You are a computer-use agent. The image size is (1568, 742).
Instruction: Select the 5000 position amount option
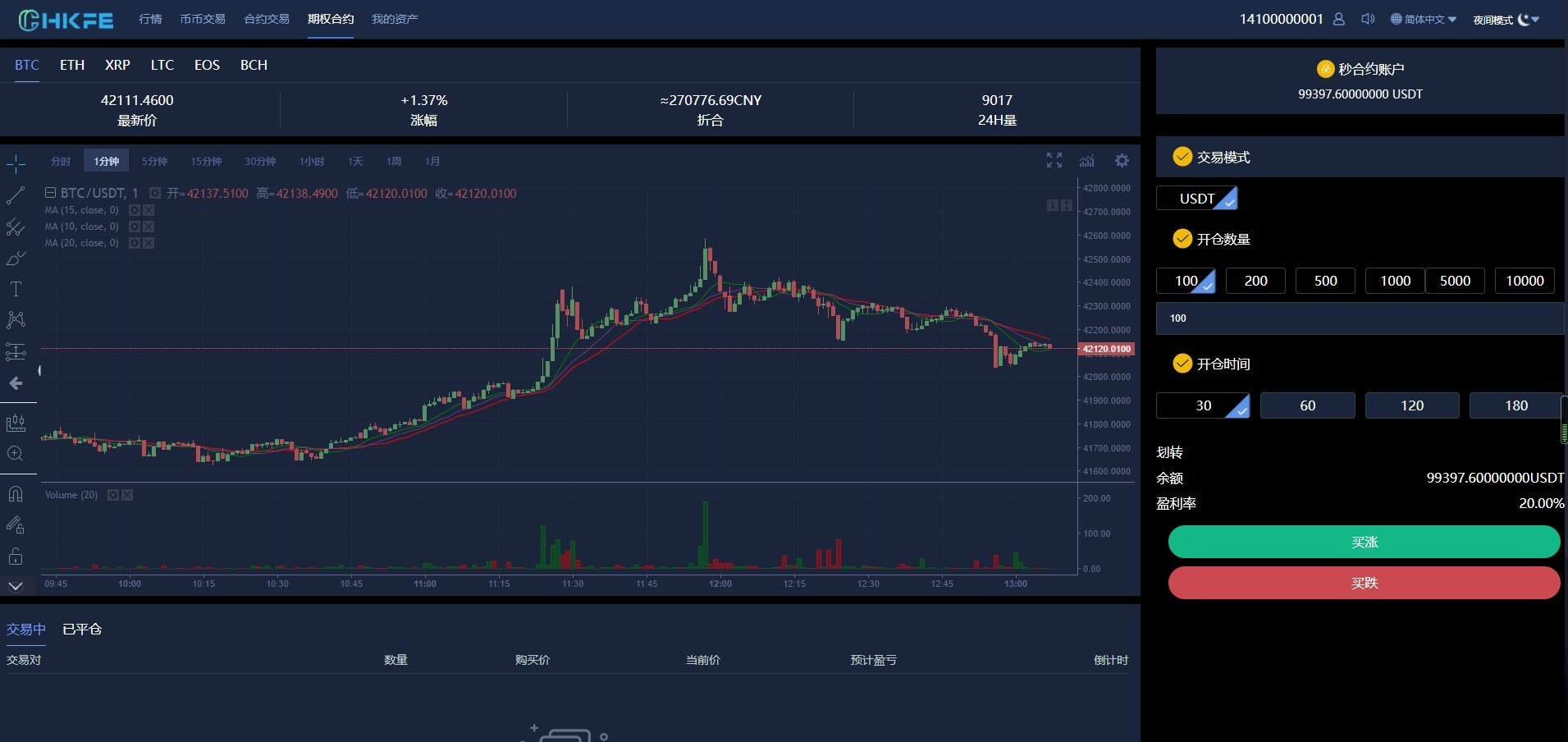coord(1454,281)
